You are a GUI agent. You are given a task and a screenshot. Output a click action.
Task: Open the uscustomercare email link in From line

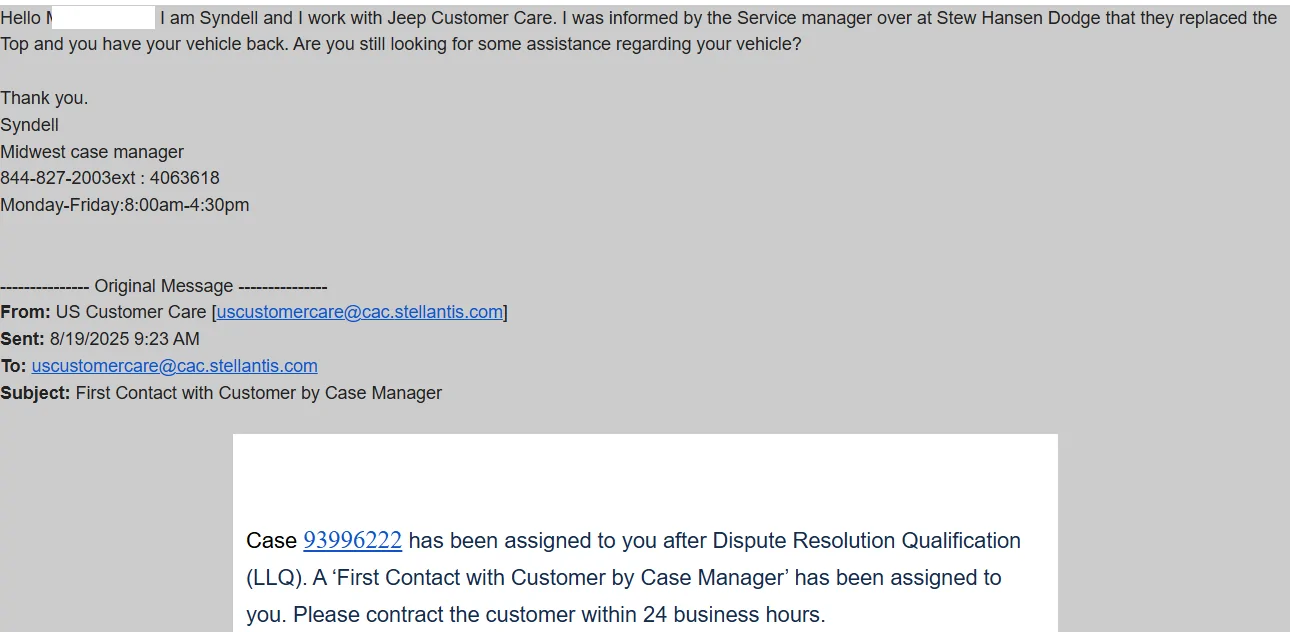click(x=360, y=312)
